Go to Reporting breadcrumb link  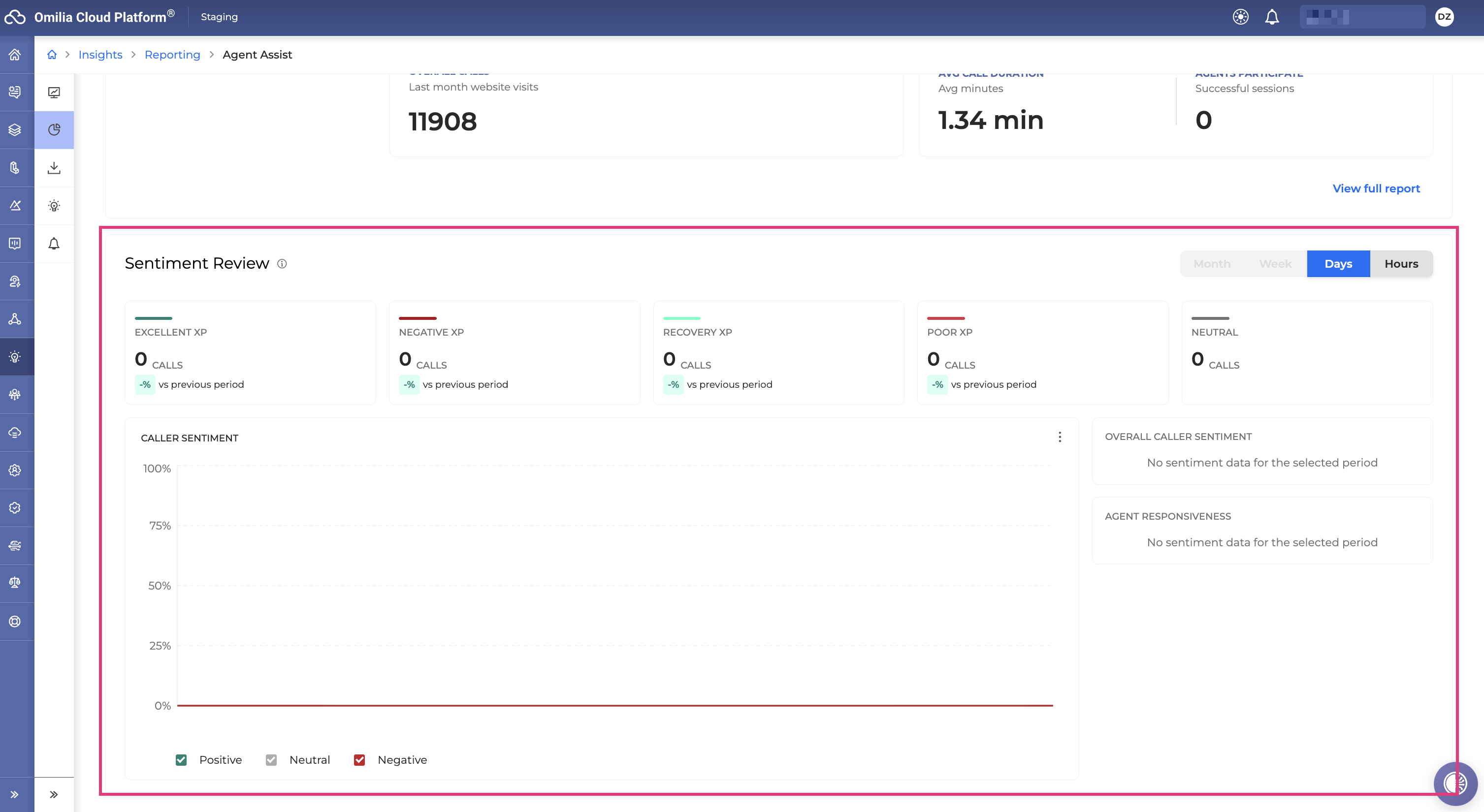click(x=172, y=54)
